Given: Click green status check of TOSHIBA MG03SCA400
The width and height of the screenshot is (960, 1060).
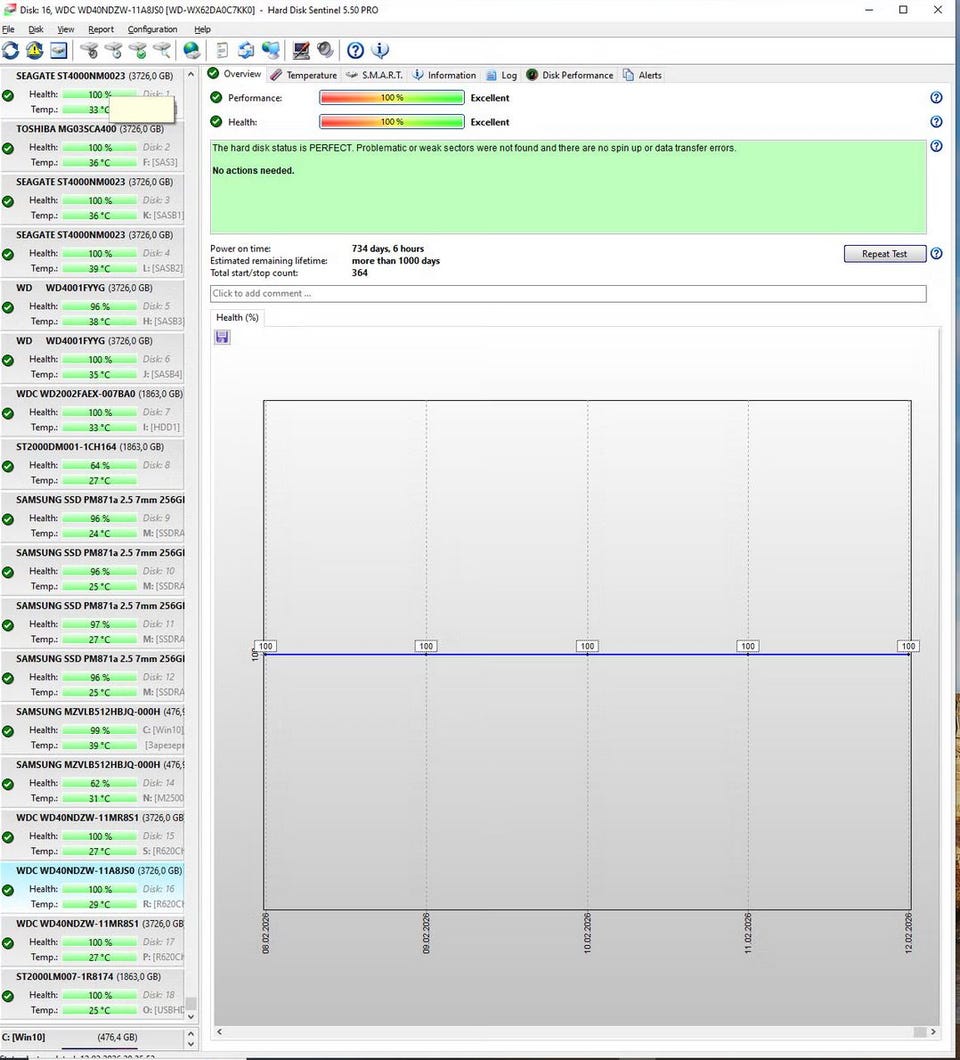Looking at the screenshot, I should point(8,149).
